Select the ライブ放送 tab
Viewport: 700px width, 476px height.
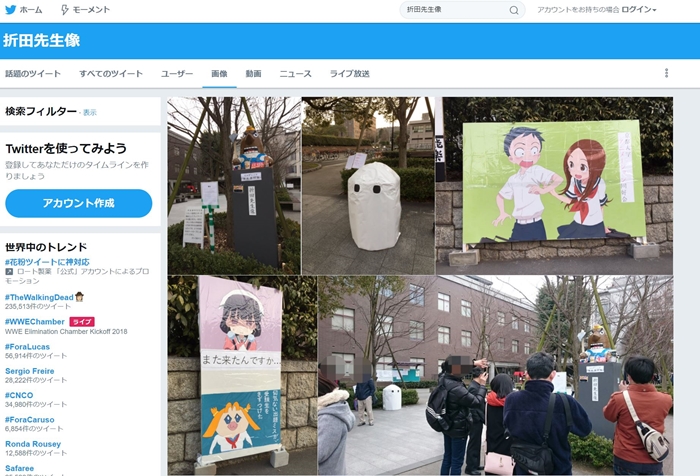(350, 74)
